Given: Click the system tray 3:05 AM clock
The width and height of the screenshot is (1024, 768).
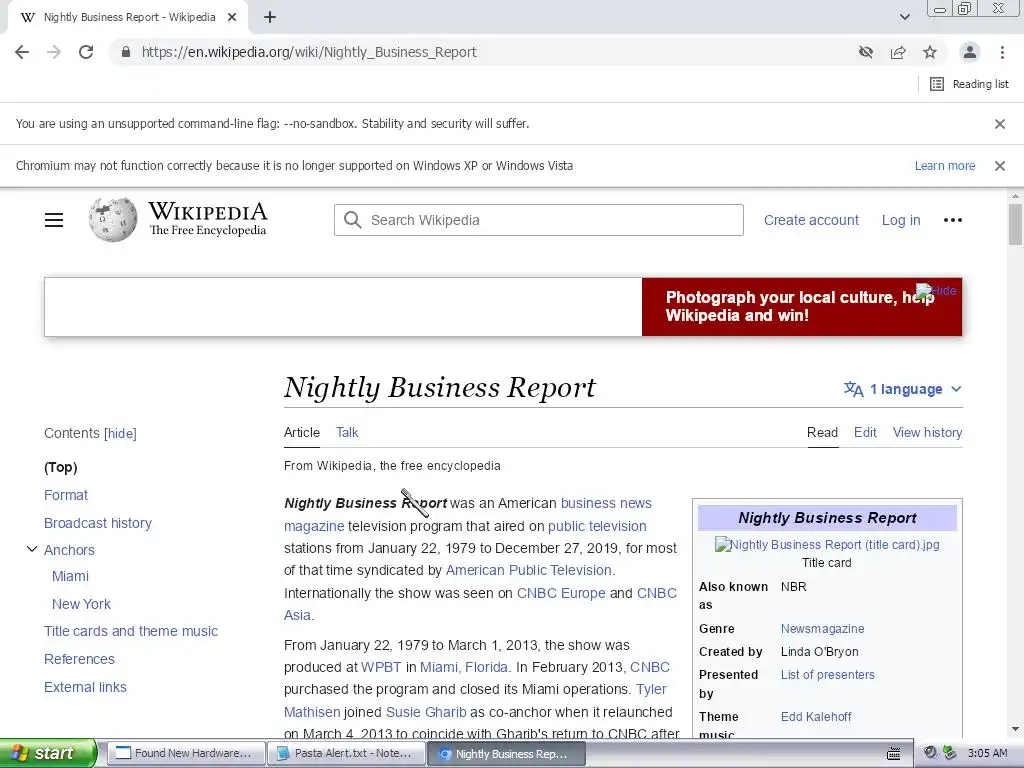Looking at the screenshot, I should [987, 754].
